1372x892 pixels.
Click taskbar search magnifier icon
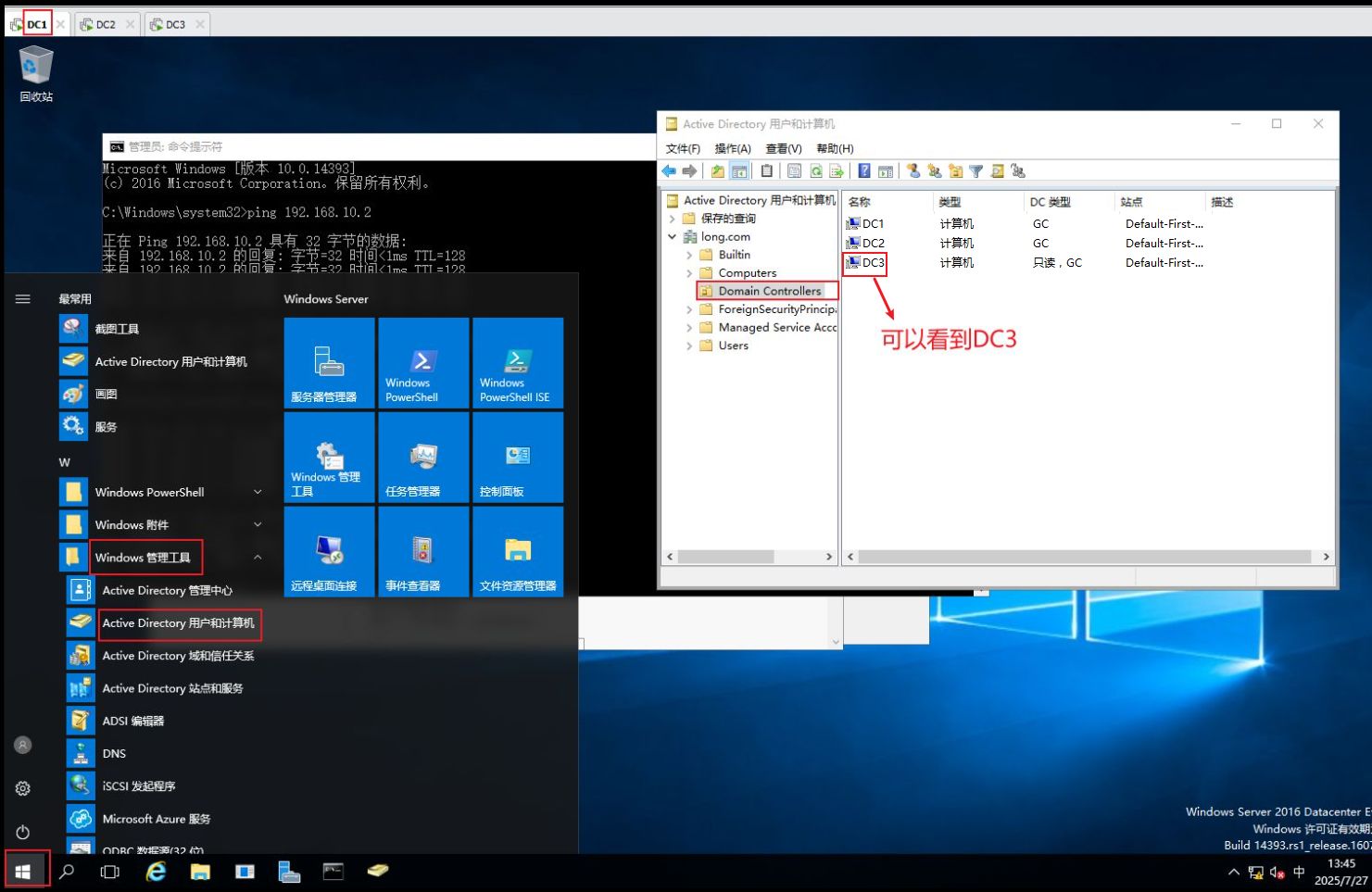[x=67, y=872]
